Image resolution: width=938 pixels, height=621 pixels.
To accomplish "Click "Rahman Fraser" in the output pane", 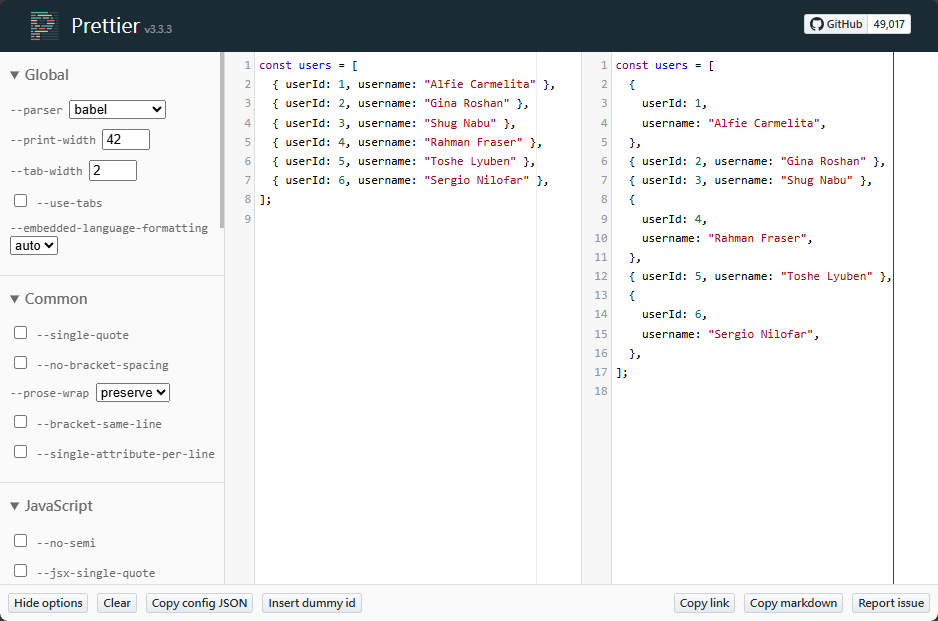I will pos(757,238).
